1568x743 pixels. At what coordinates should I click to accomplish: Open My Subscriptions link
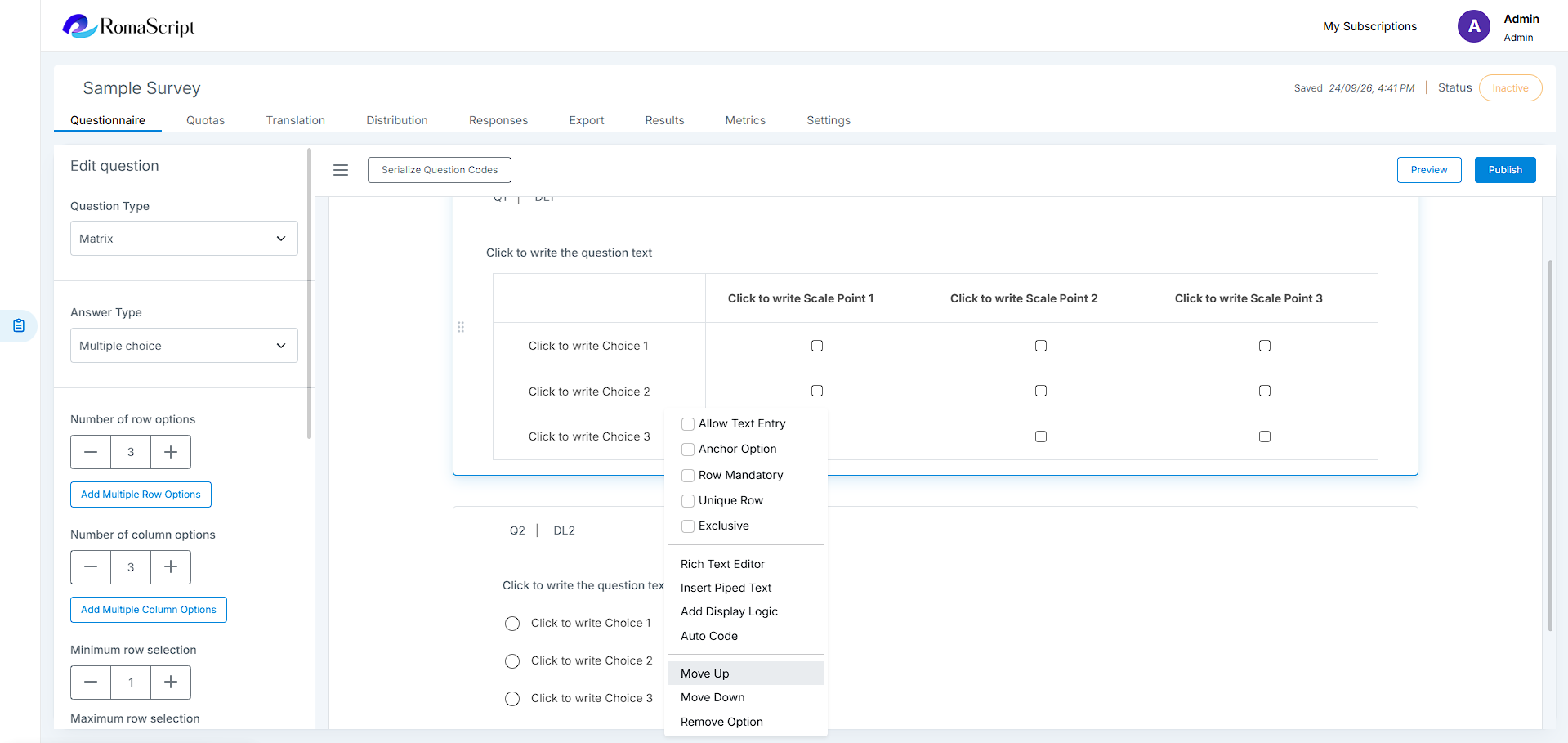tap(1370, 26)
